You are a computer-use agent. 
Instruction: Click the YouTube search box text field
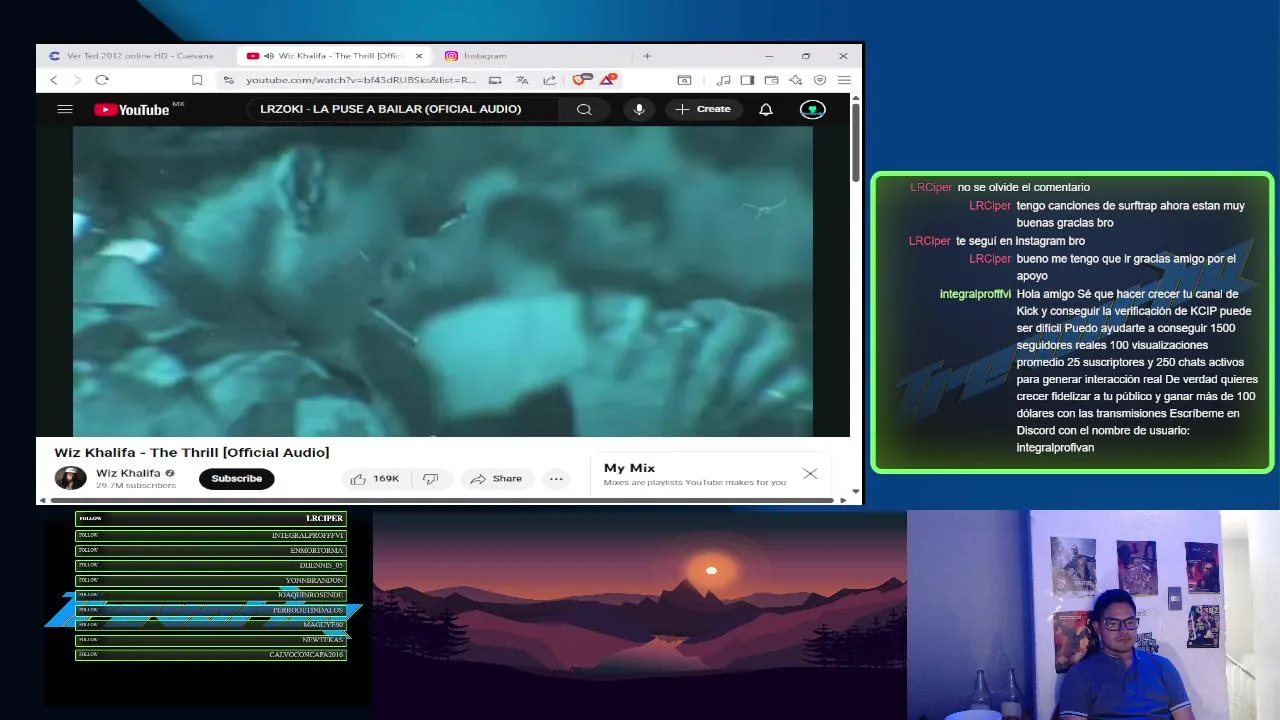click(x=403, y=109)
